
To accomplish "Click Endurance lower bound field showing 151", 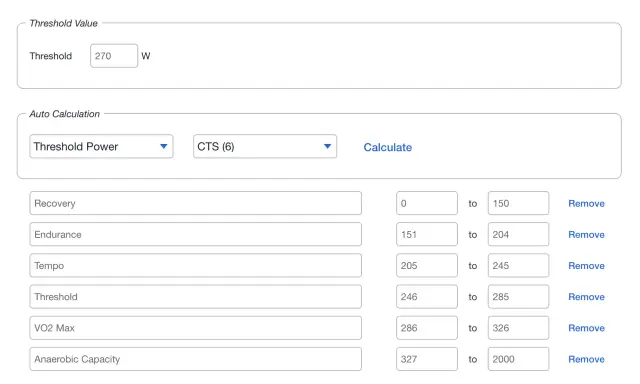I will pos(427,234).
